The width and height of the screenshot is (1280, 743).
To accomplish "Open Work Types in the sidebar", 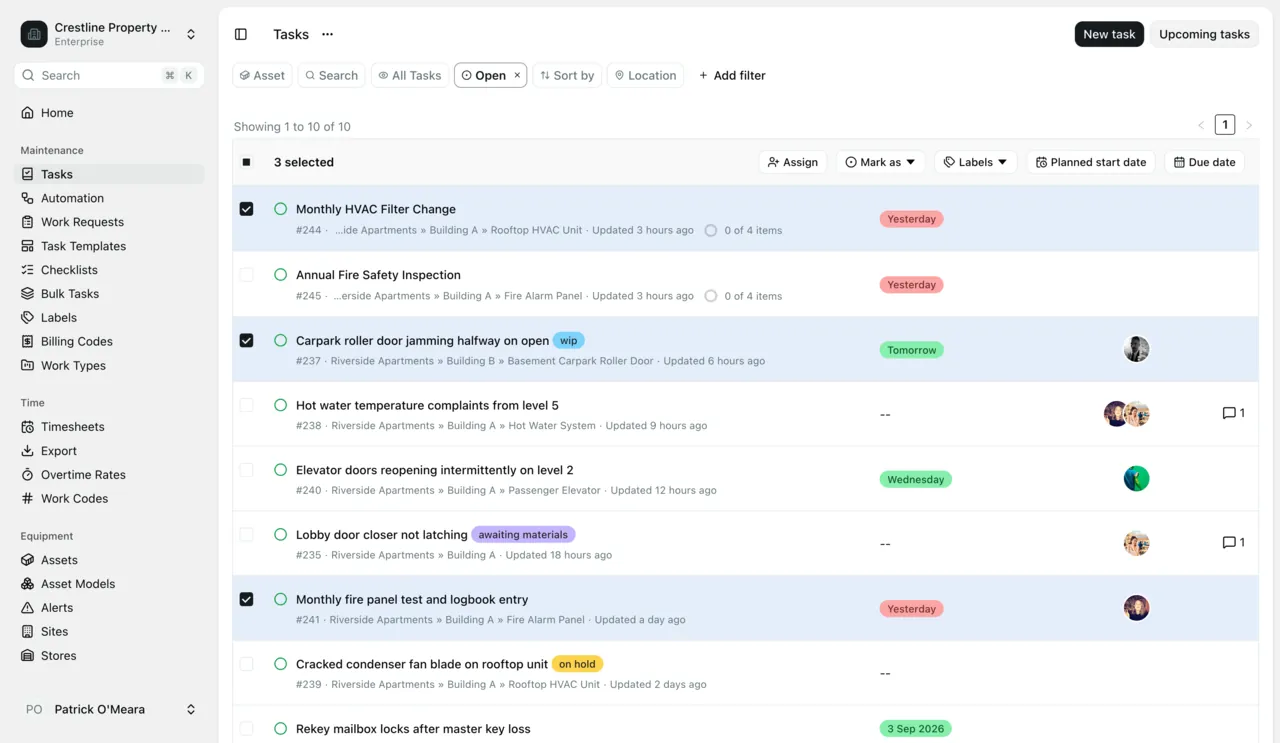I will click(109, 366).
